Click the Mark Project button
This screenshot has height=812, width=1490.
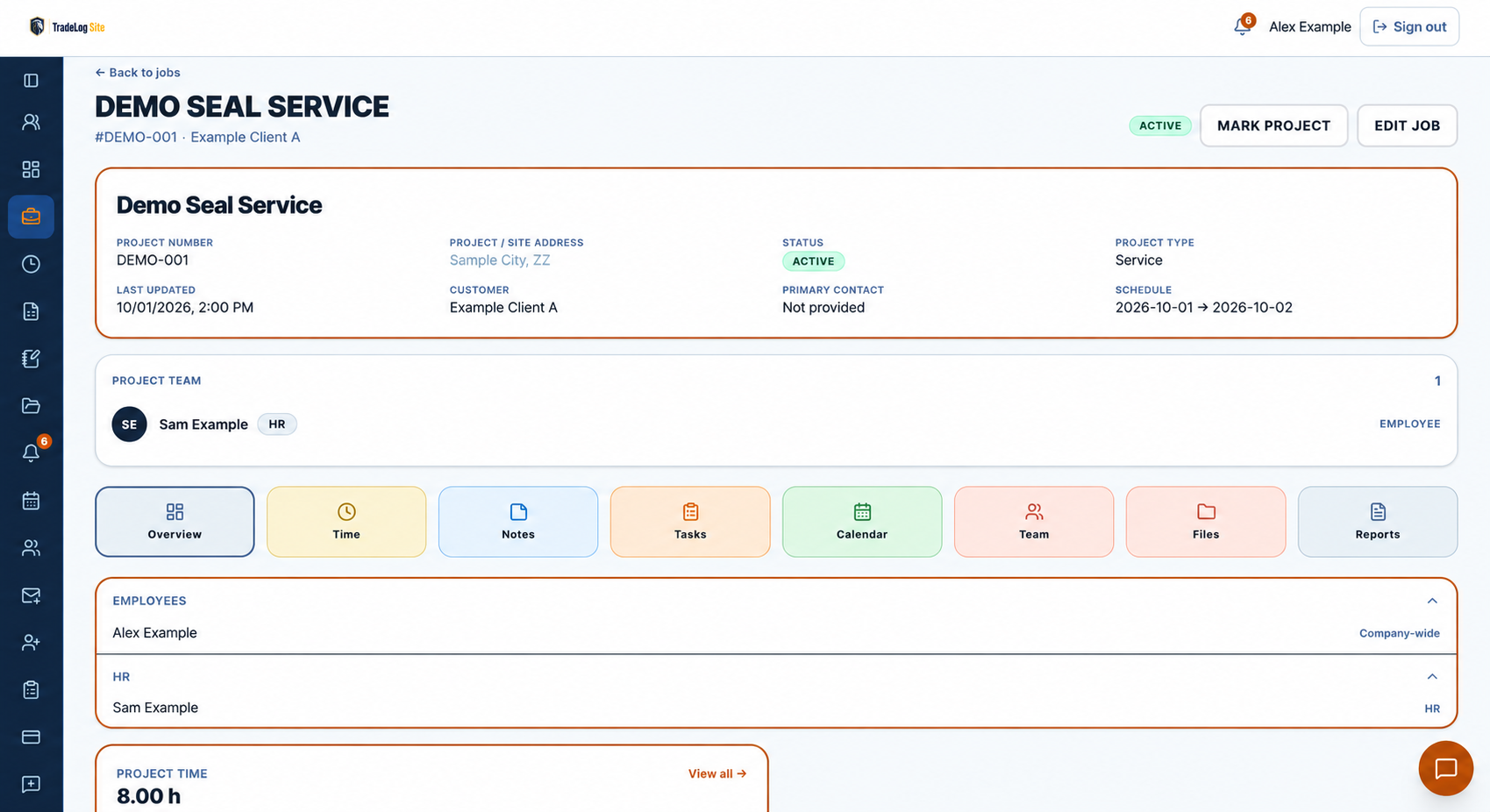1273,125
